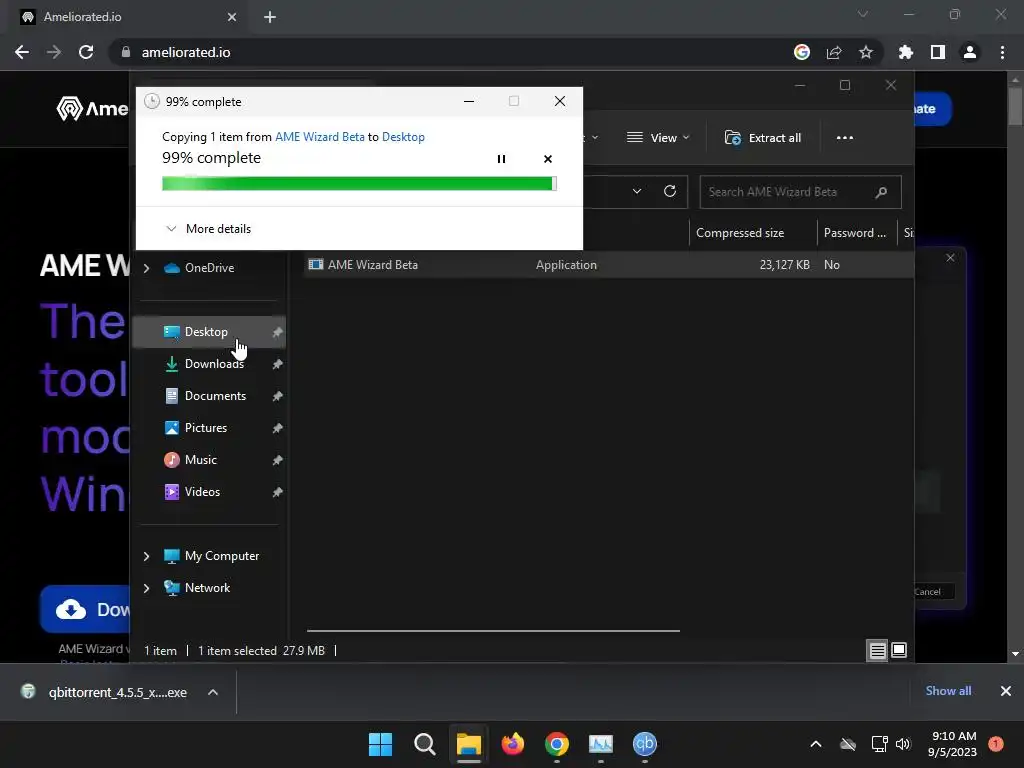Click the pin icon beside Videos
This screenshot has height=768, width=1024.
point(277,492)
